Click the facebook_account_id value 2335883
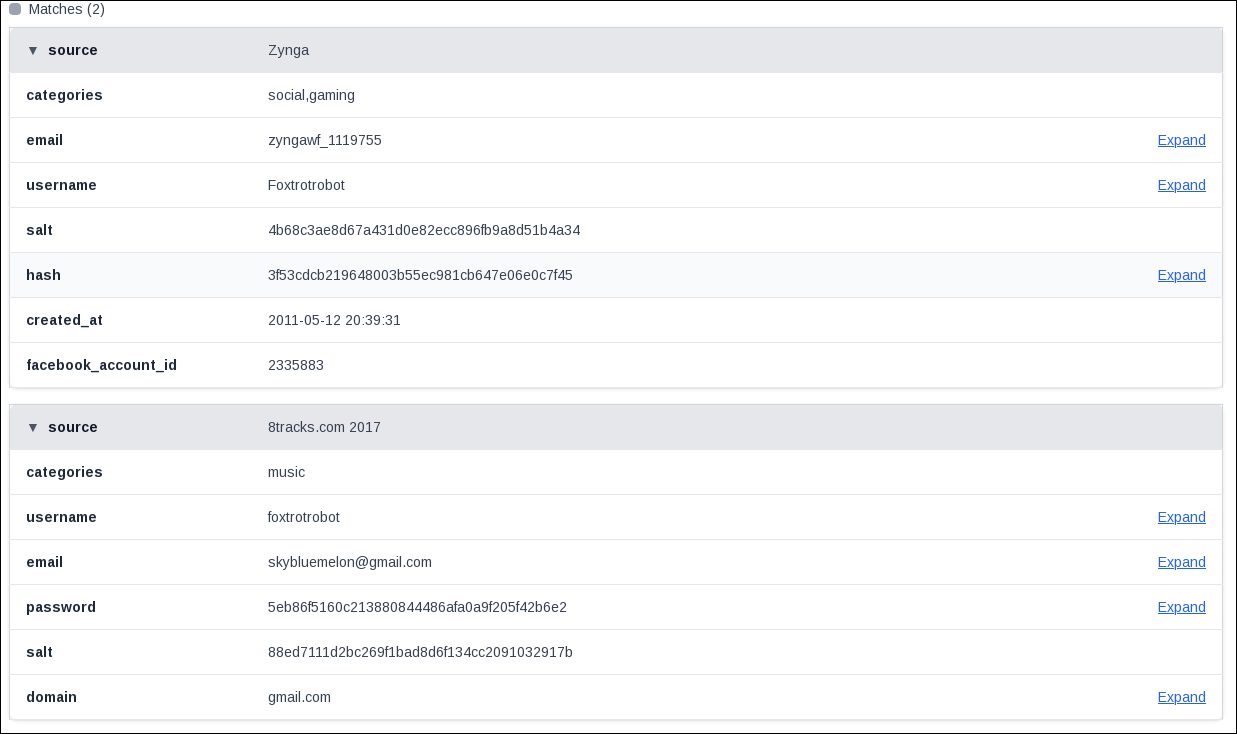The height and width of the screenshot is (734, 1237). coord(296,365)
